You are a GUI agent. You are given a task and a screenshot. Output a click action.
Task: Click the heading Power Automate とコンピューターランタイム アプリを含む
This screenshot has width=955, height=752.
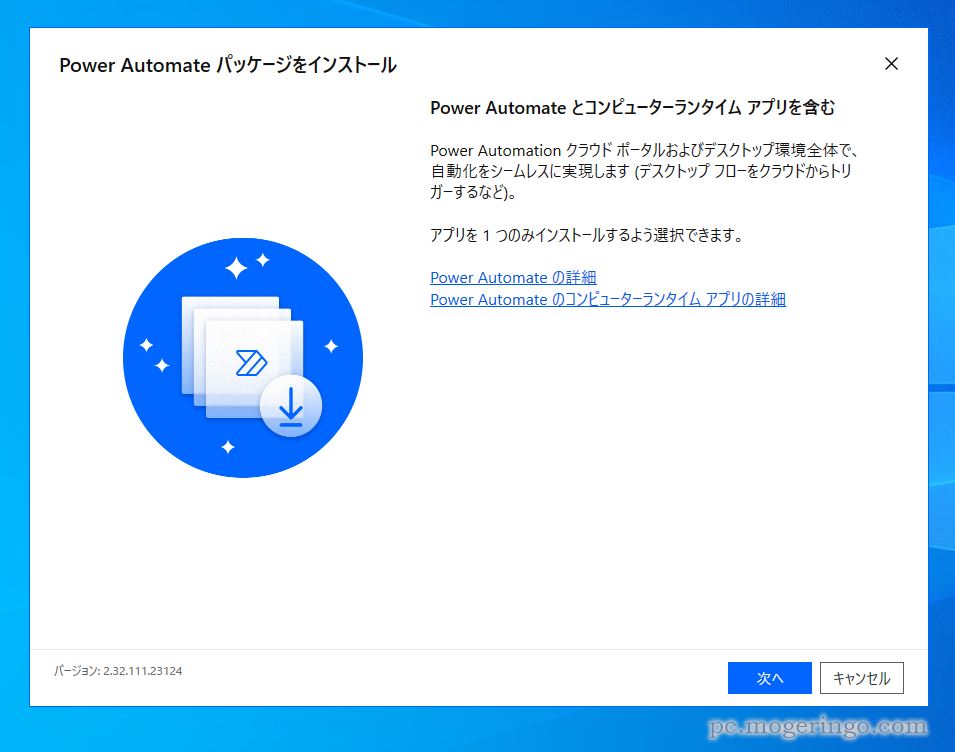pyautogui.click(x=632, y=107)
